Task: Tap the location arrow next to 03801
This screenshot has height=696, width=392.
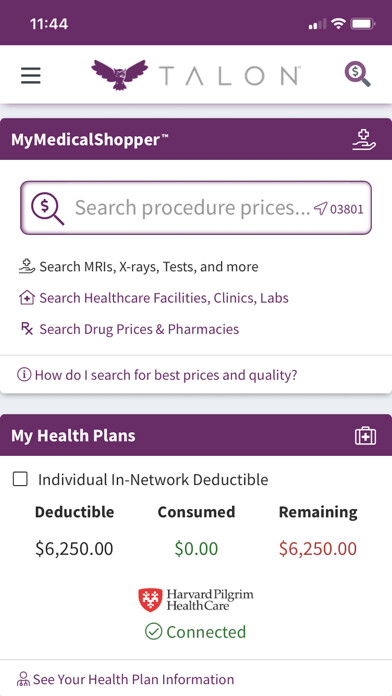Action: tap(321, 208)
